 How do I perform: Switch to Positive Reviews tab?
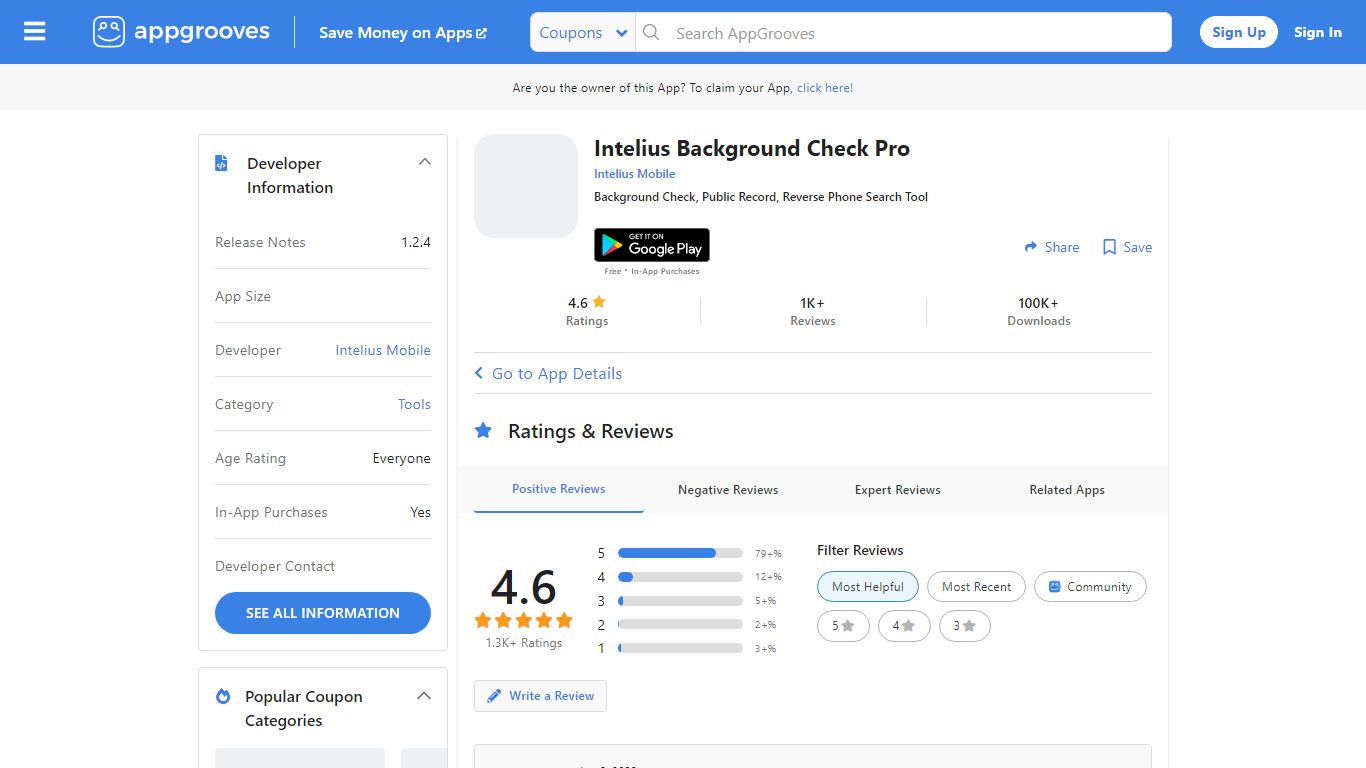click(559, 489)
